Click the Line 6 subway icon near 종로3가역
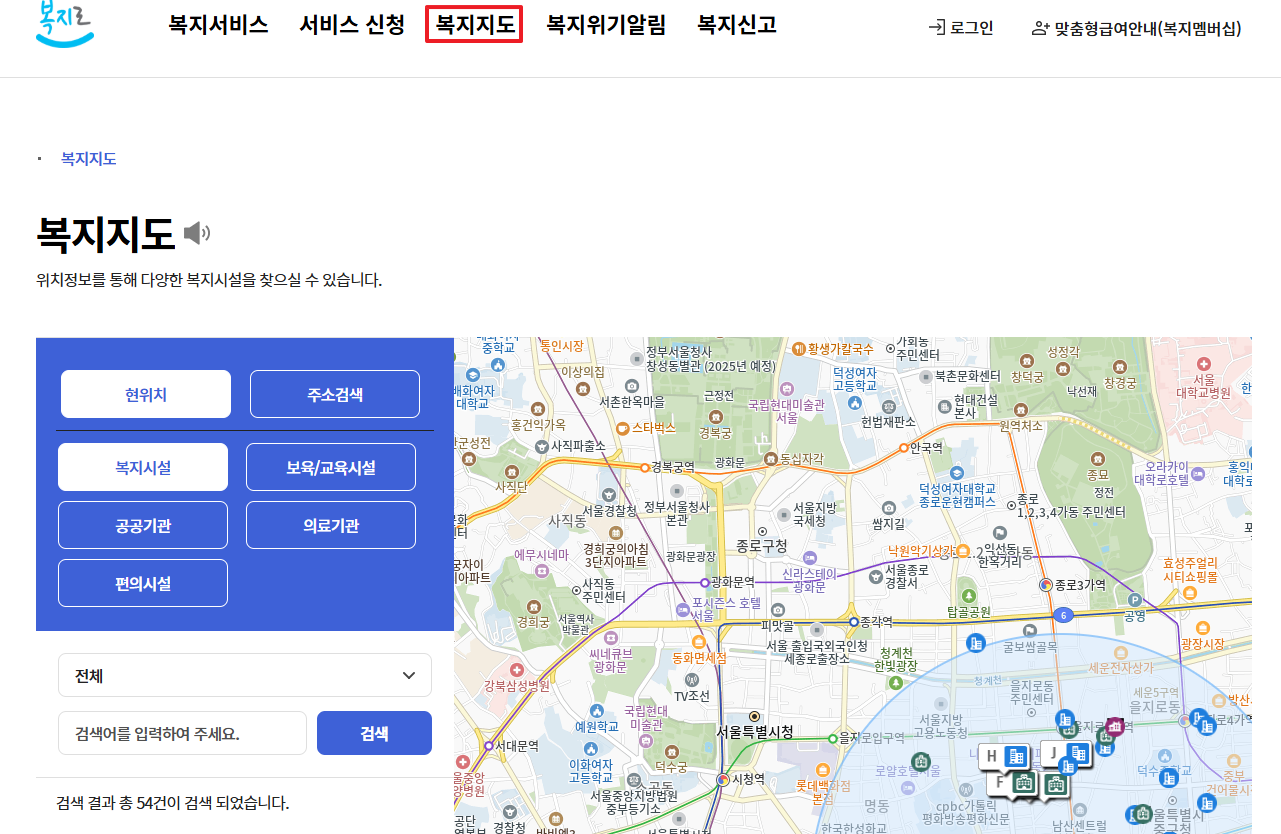1281x834 pixels. coord(1062,615)
